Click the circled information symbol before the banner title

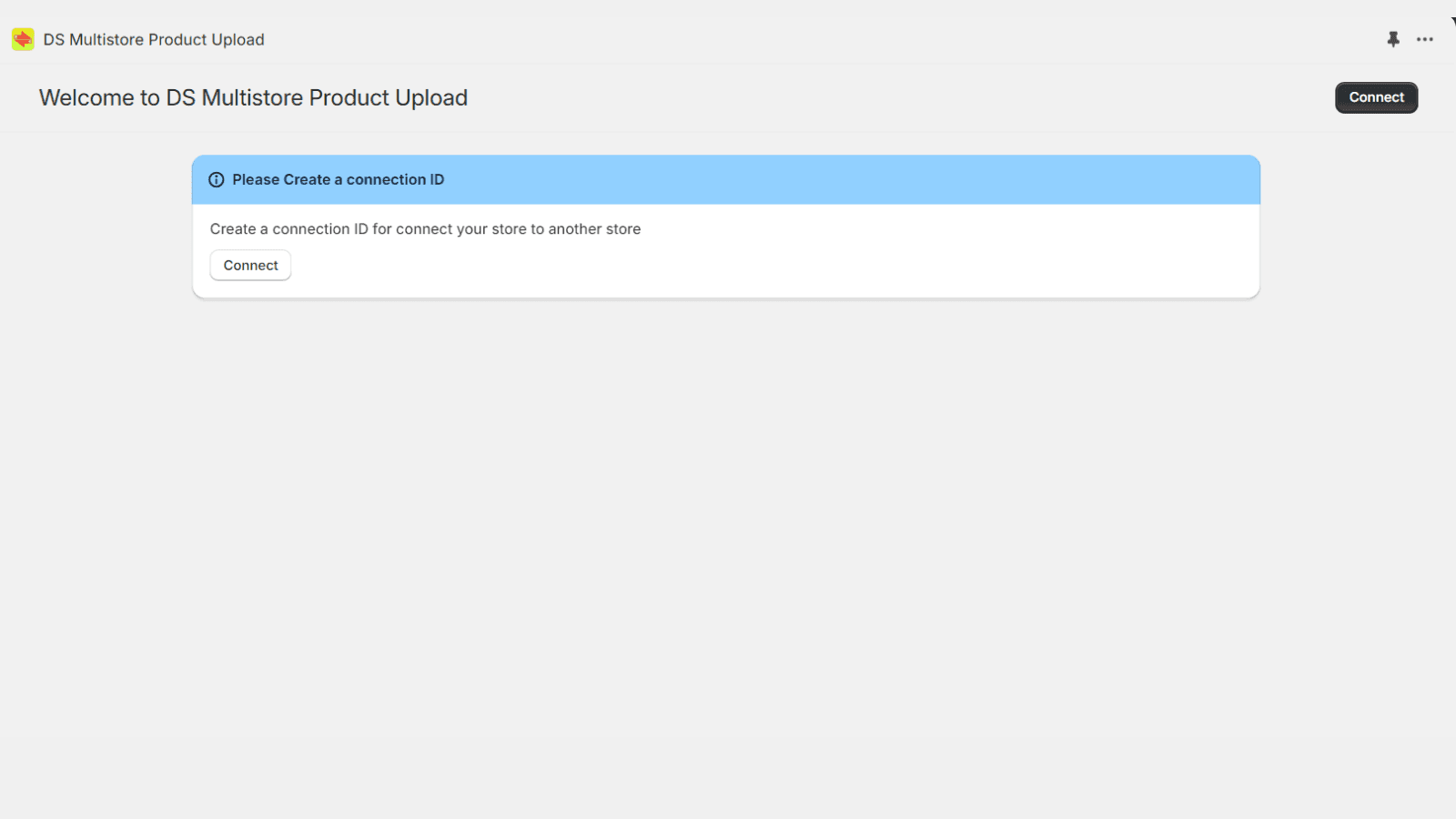tap(216, 179)
